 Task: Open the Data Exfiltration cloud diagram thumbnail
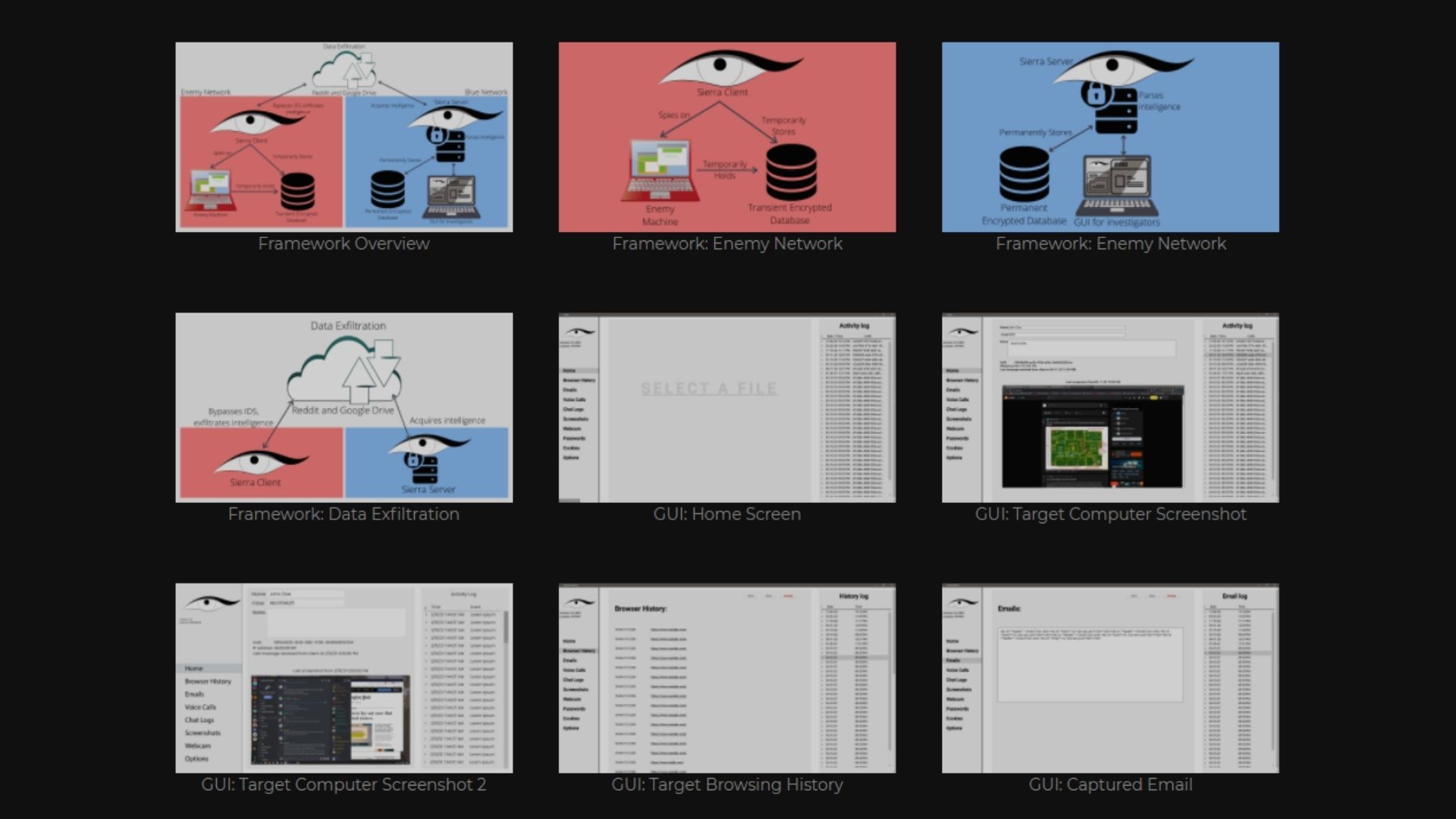[x=344, y=407]
